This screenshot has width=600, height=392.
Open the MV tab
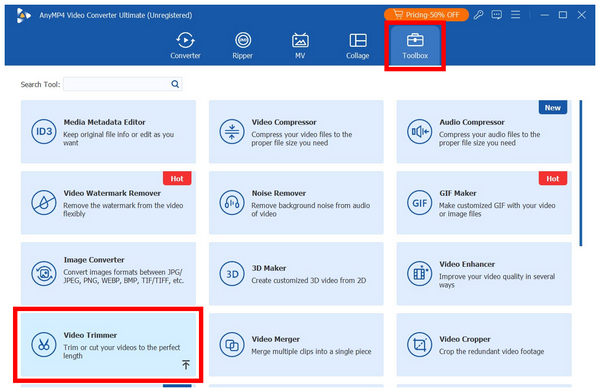300,46
